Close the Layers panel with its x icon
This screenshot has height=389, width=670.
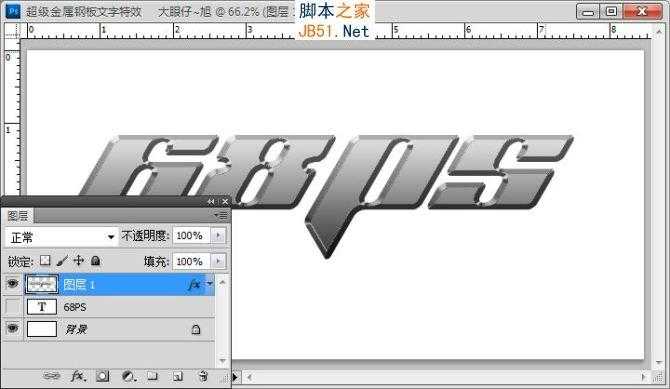[225, 201]
